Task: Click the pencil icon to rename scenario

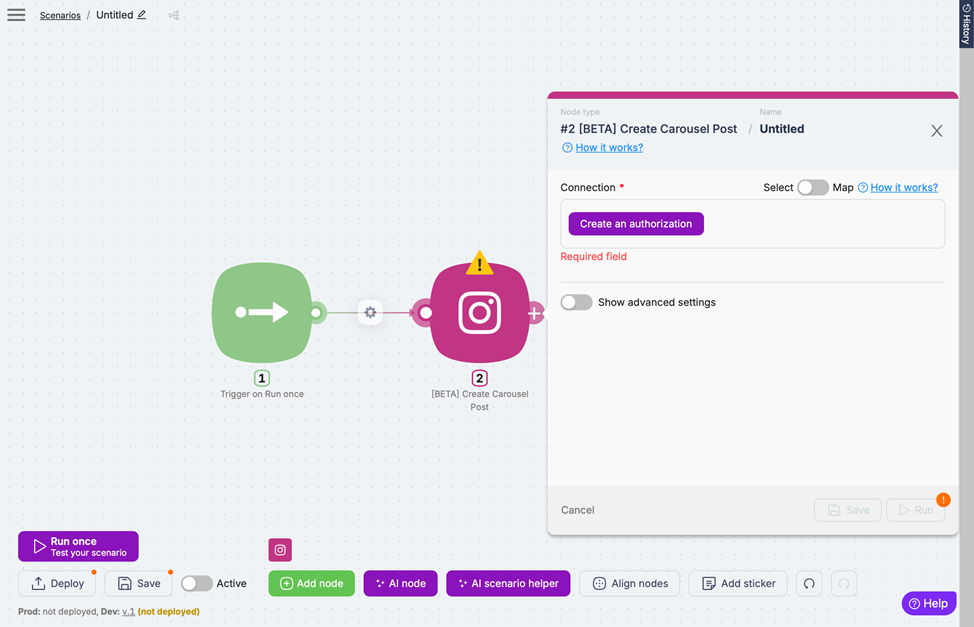Action: click(x=142, y=15)
